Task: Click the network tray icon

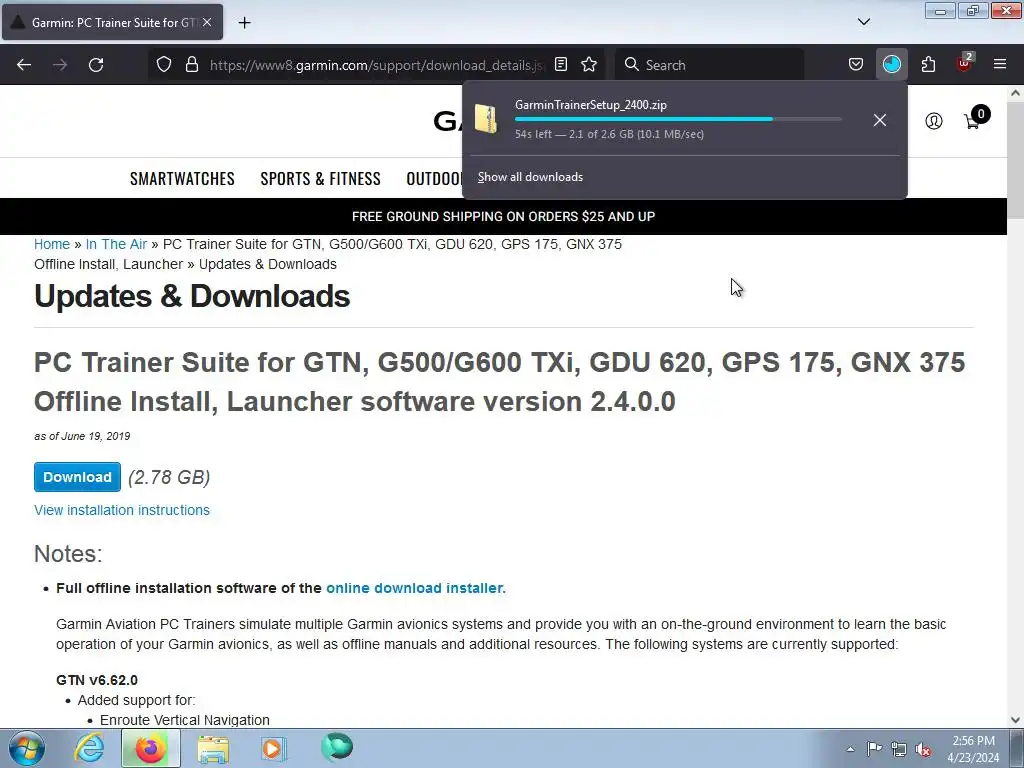Action: (x=899, y=749)
